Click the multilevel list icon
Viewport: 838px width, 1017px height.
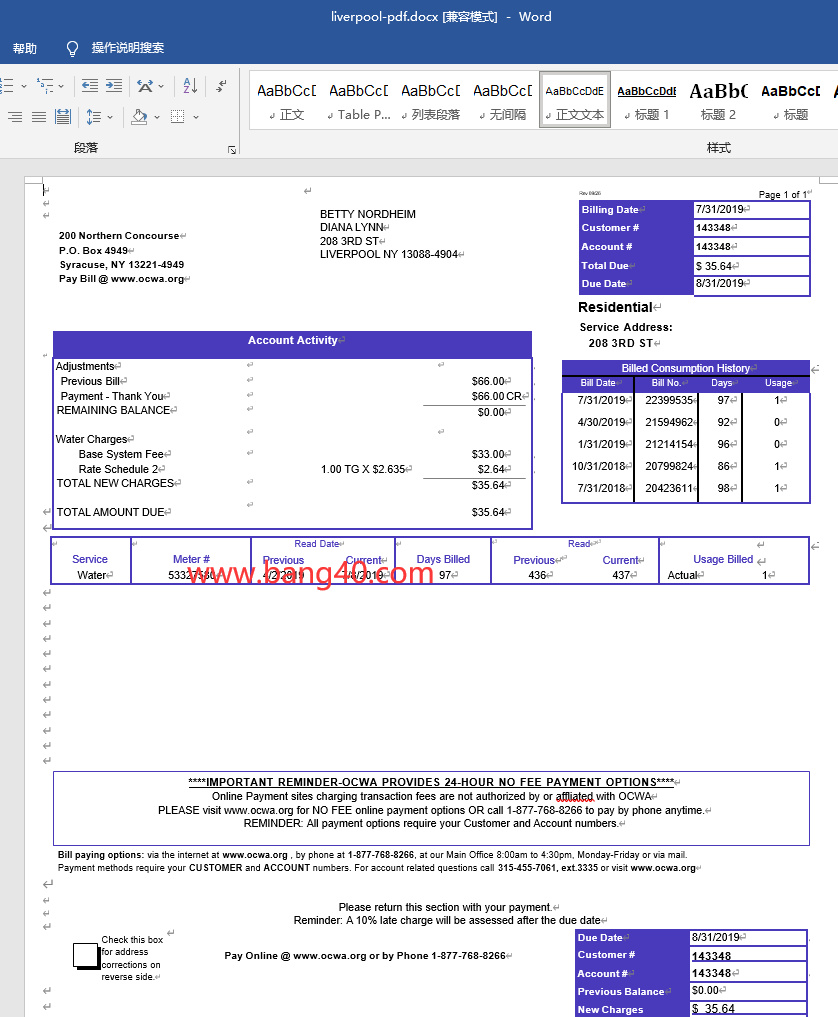pyautogui.click(x=44, y=85)
